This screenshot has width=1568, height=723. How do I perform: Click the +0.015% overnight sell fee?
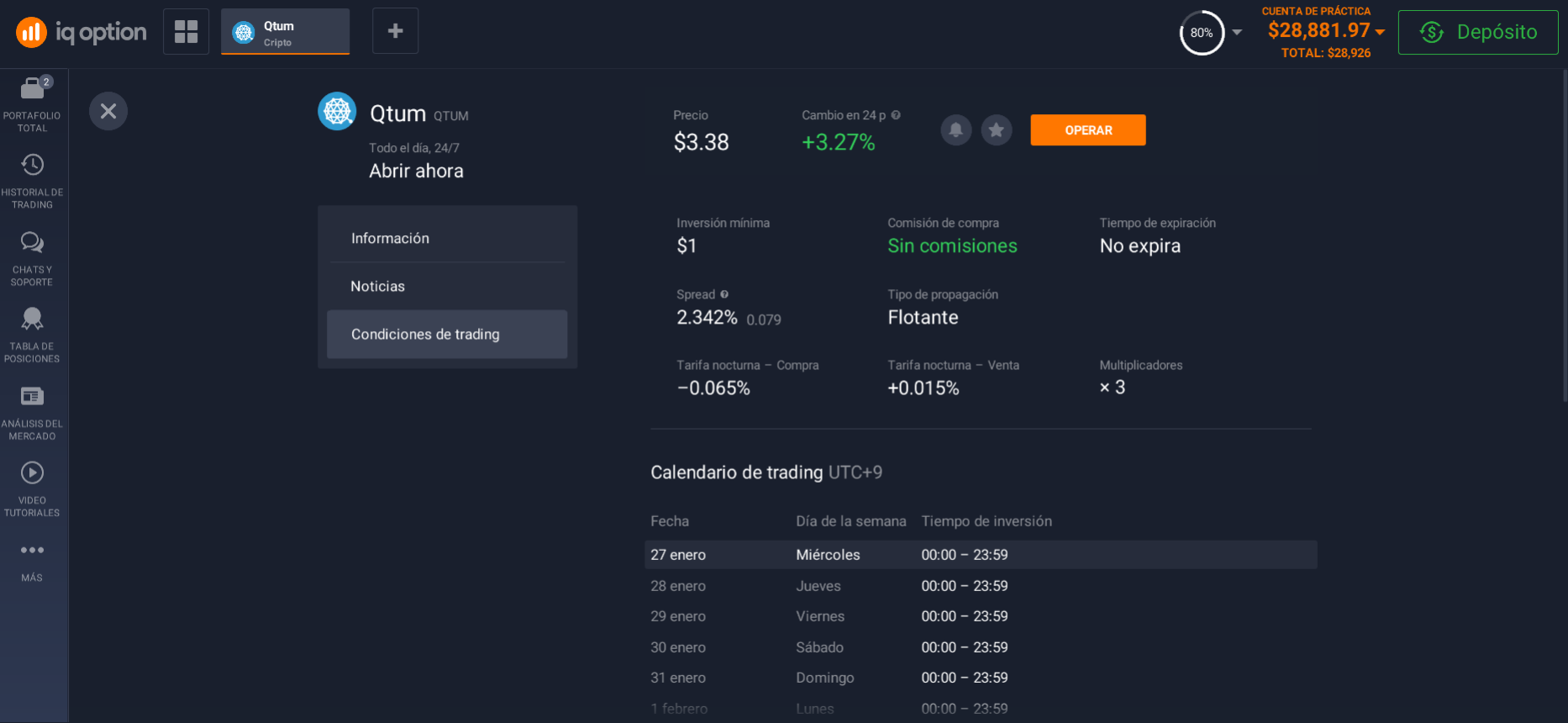923,388
